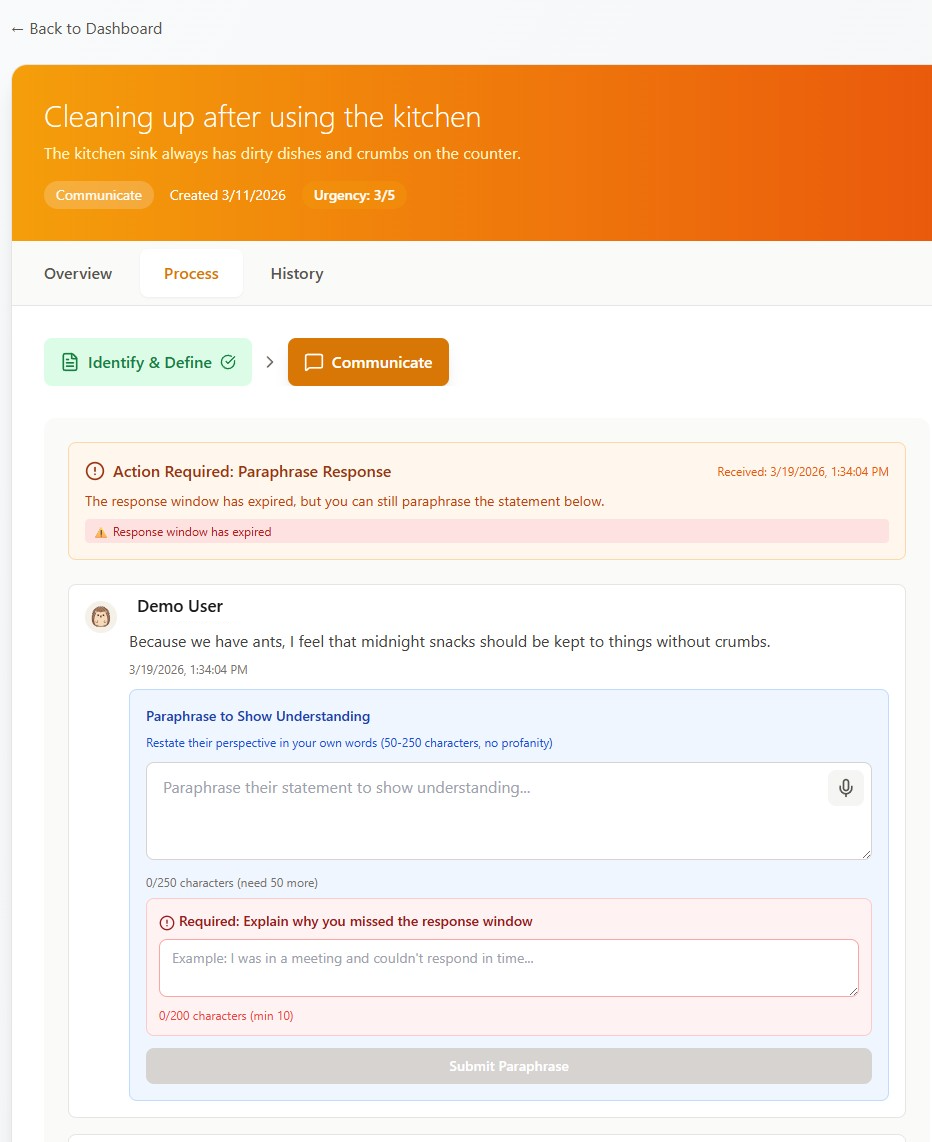Click the warning triangle icon beside expired notice

pyautogui.click(x=101, y=532)
